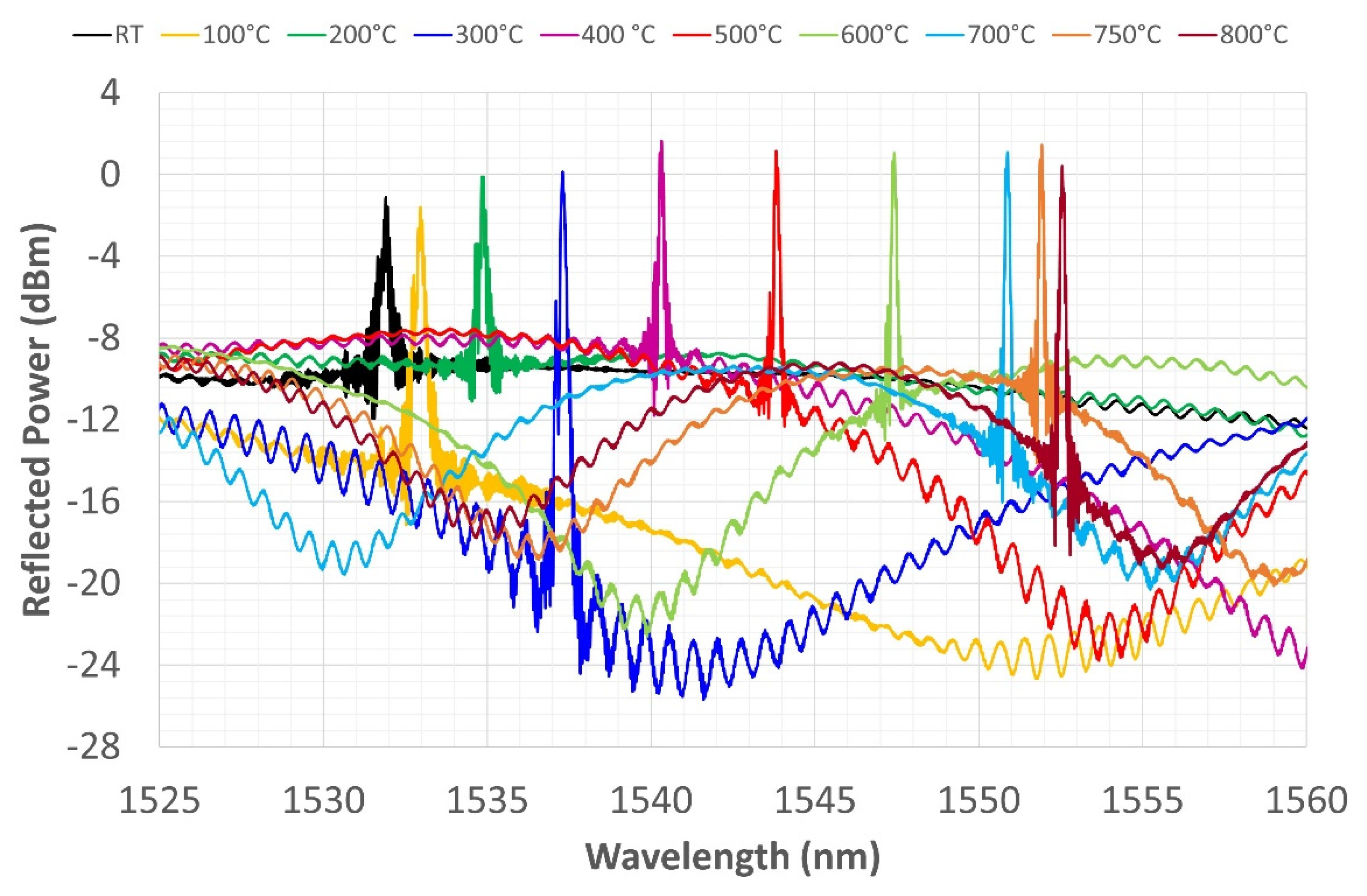Click the 100°C legend entry
The image size is (1367, 896).
(236, 35)
